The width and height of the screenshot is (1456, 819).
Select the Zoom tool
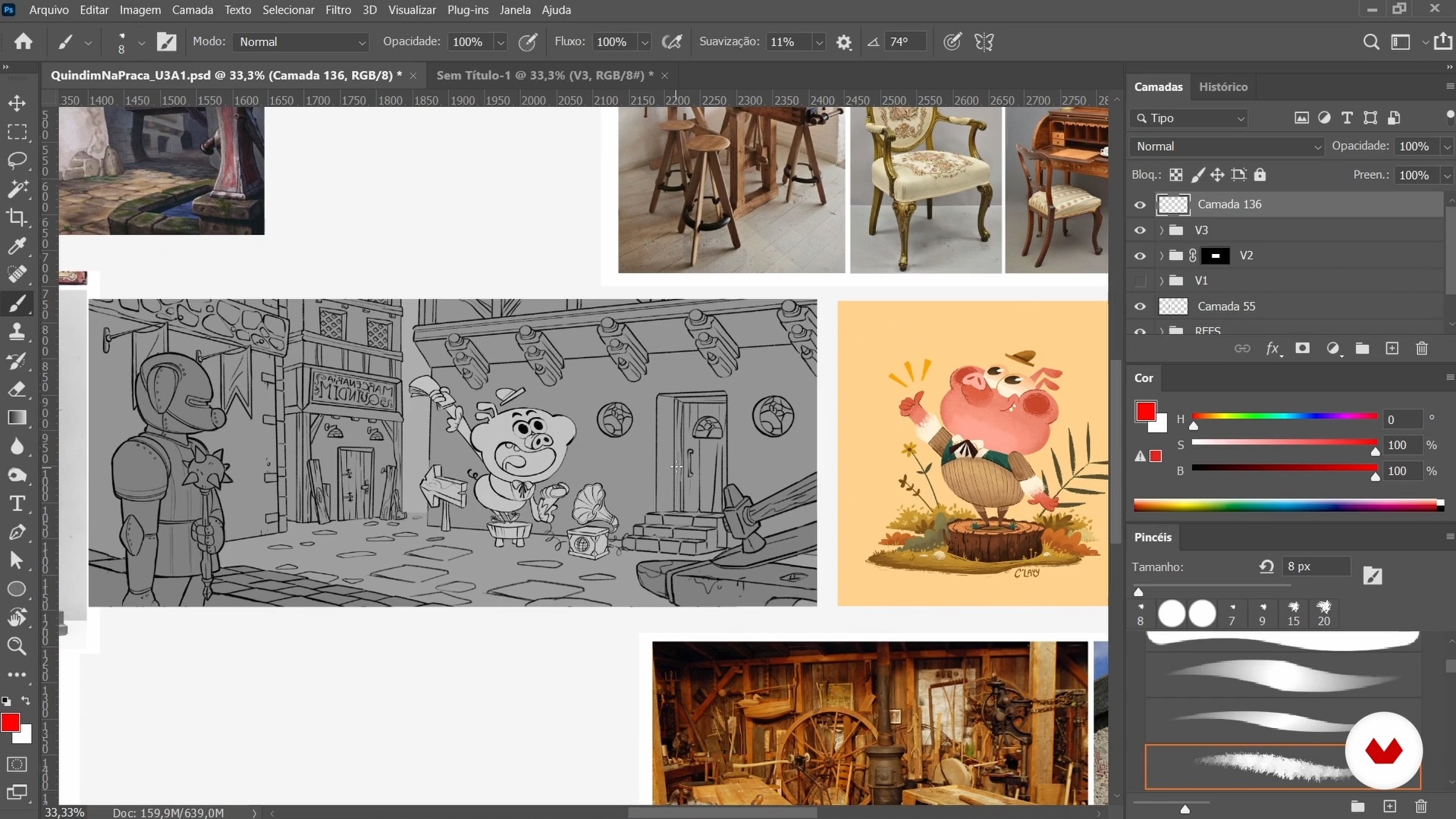point(17,646)
